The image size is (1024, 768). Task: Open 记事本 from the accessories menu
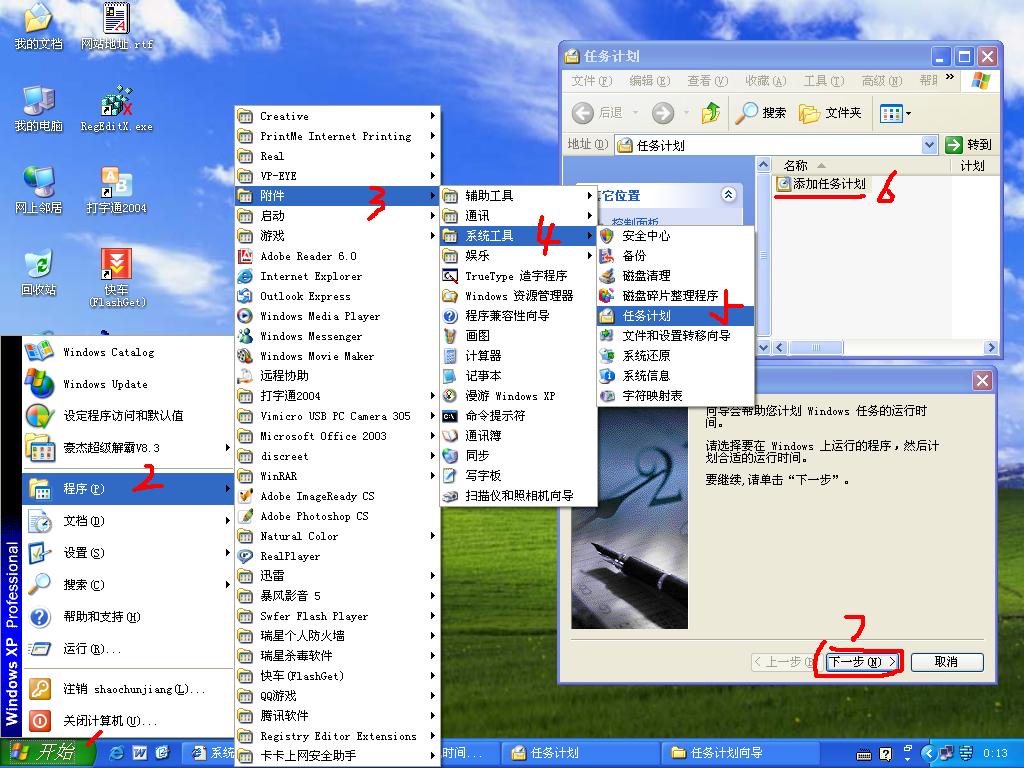click(x=519, y=376)
